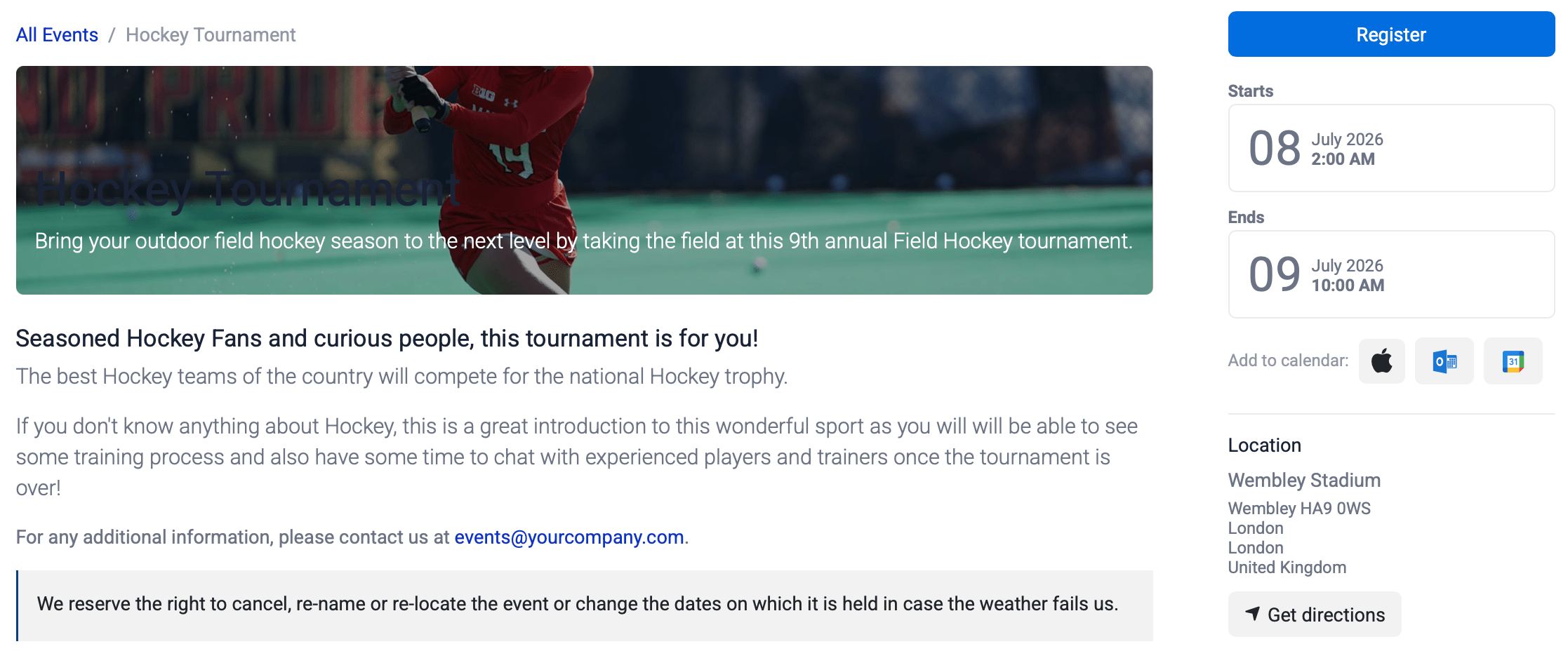Click the Location section heading
1568x651 pixels.
point(1264,445)
